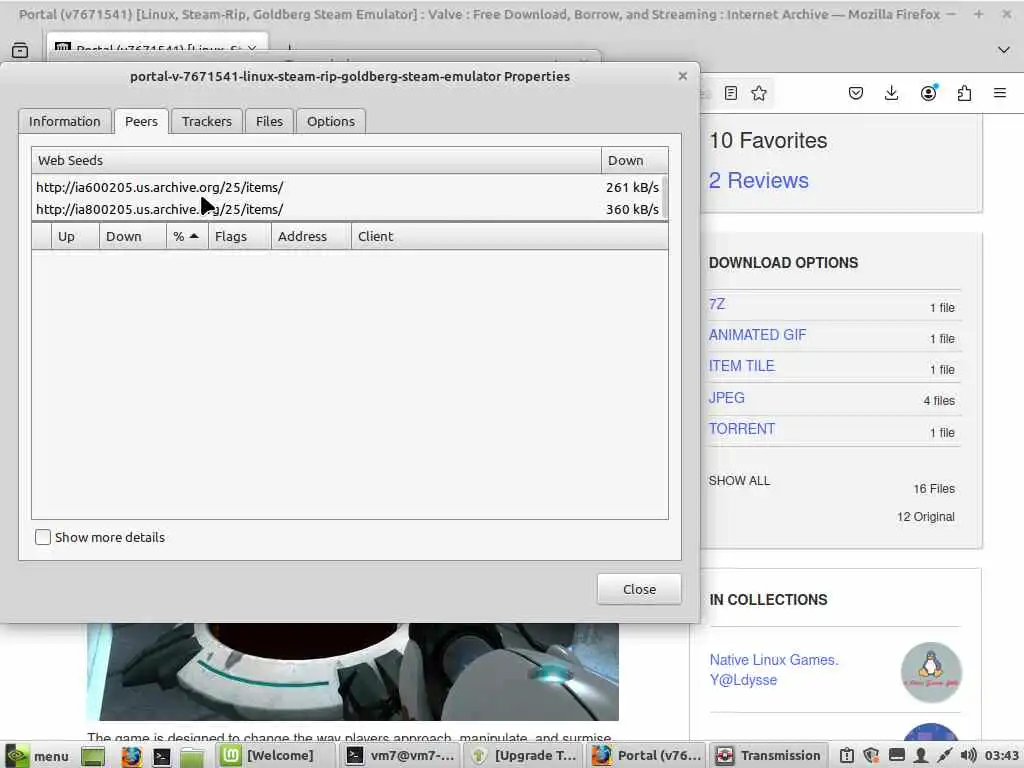The width and height of the screenshot is (1024, 768).
Task: Sort peers by Address column
Action: click(311, 236)
